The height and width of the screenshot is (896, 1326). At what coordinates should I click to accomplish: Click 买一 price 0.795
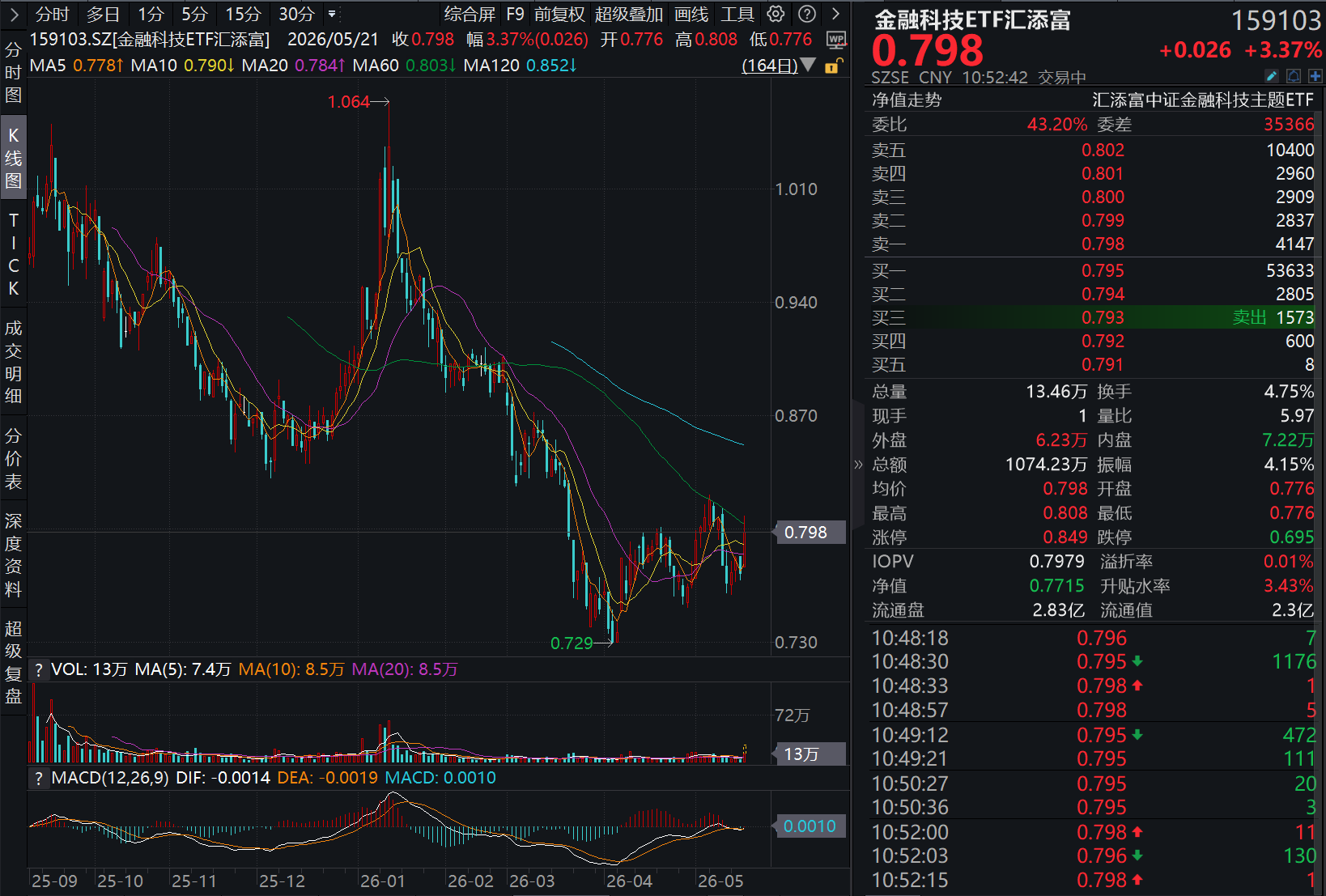pyautogui.click(x=1103, y=270)
